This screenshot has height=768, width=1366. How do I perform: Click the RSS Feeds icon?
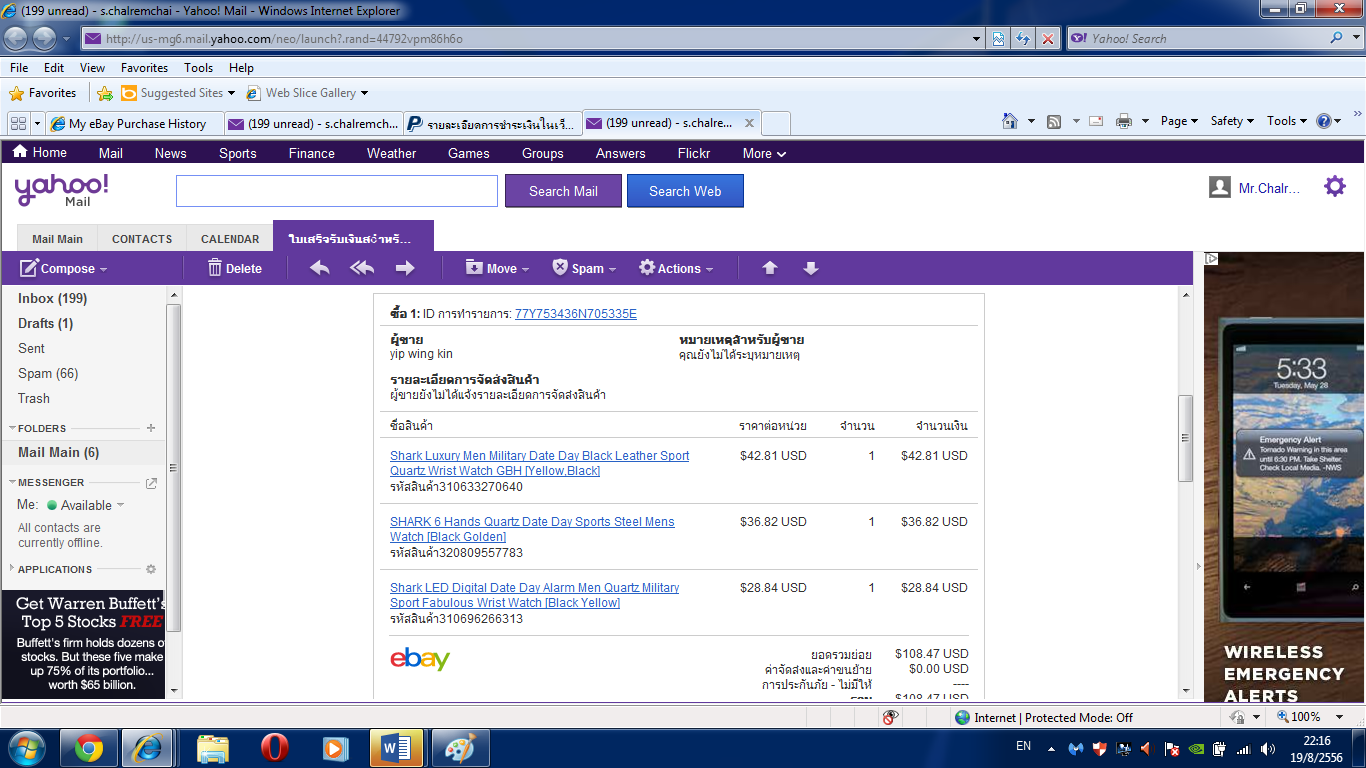[x=1054, y=121]
